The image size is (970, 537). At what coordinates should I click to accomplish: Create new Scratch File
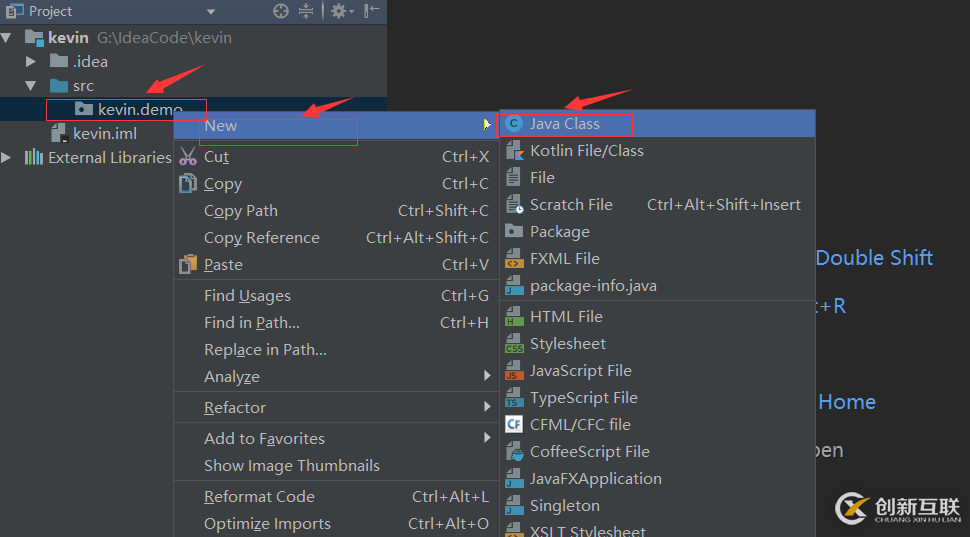pyautogui.click(x=657, y=205)
